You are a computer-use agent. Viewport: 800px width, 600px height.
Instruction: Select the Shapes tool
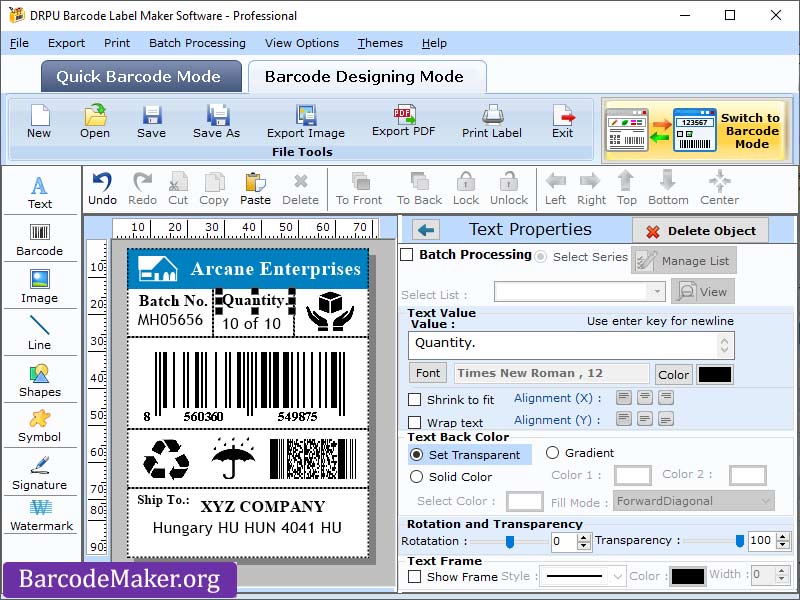(40, 381)
